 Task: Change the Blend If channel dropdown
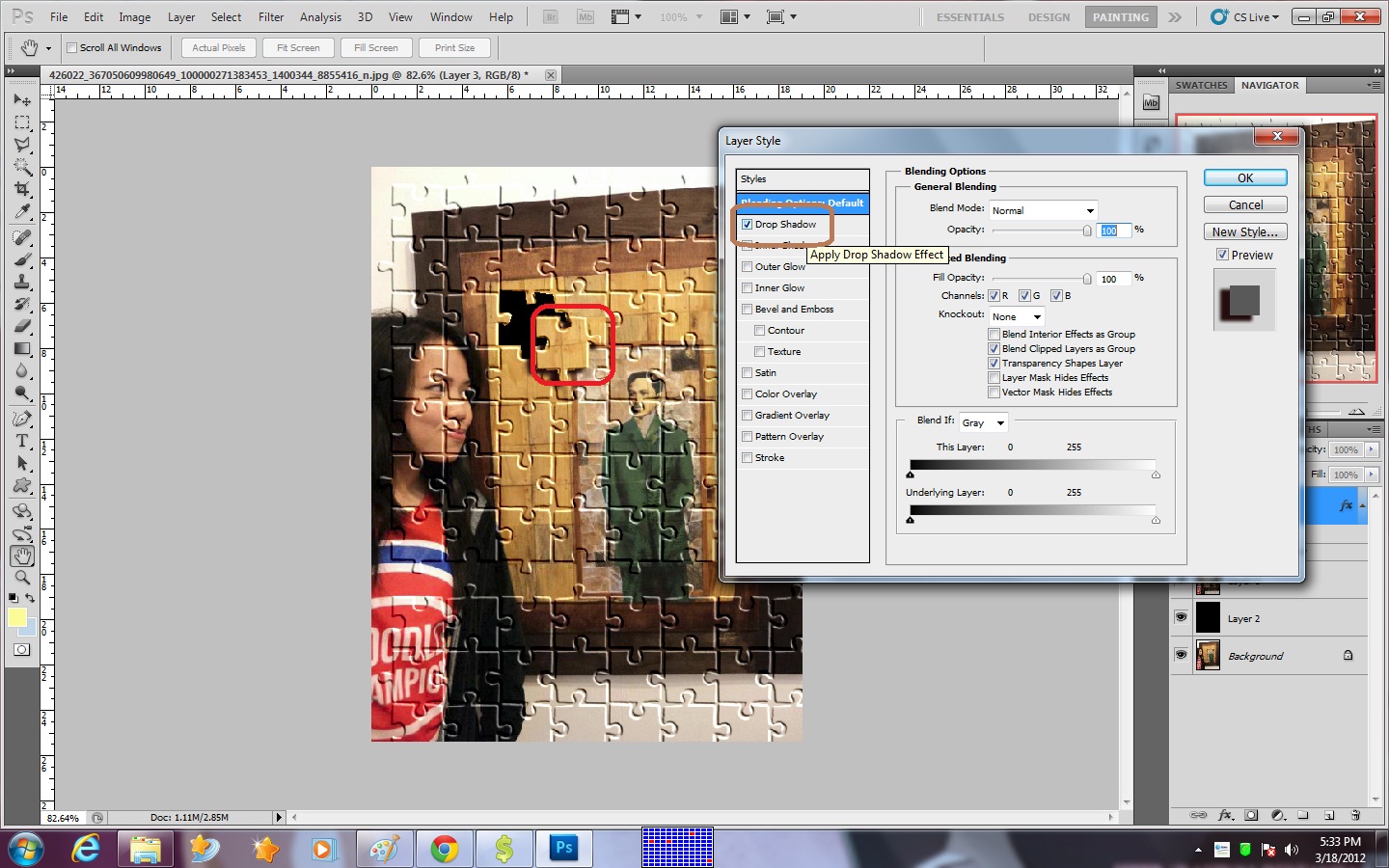pyautogui.click(x=982, y=422)
